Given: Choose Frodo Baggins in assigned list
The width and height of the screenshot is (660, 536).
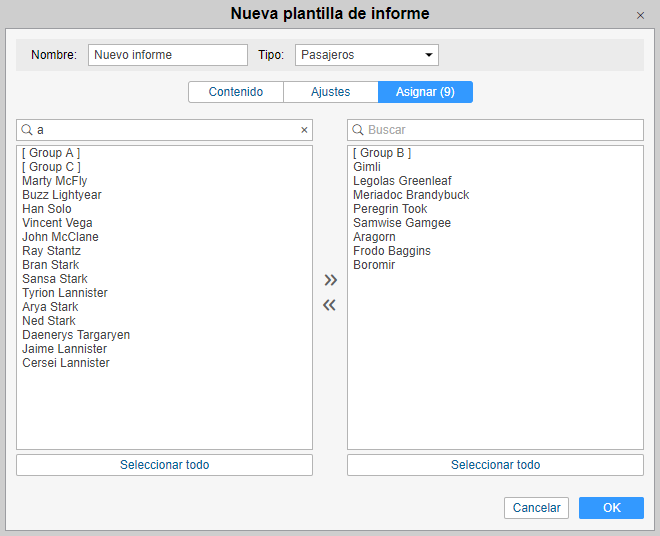Looking at the screenshot, I should (392, 251).
